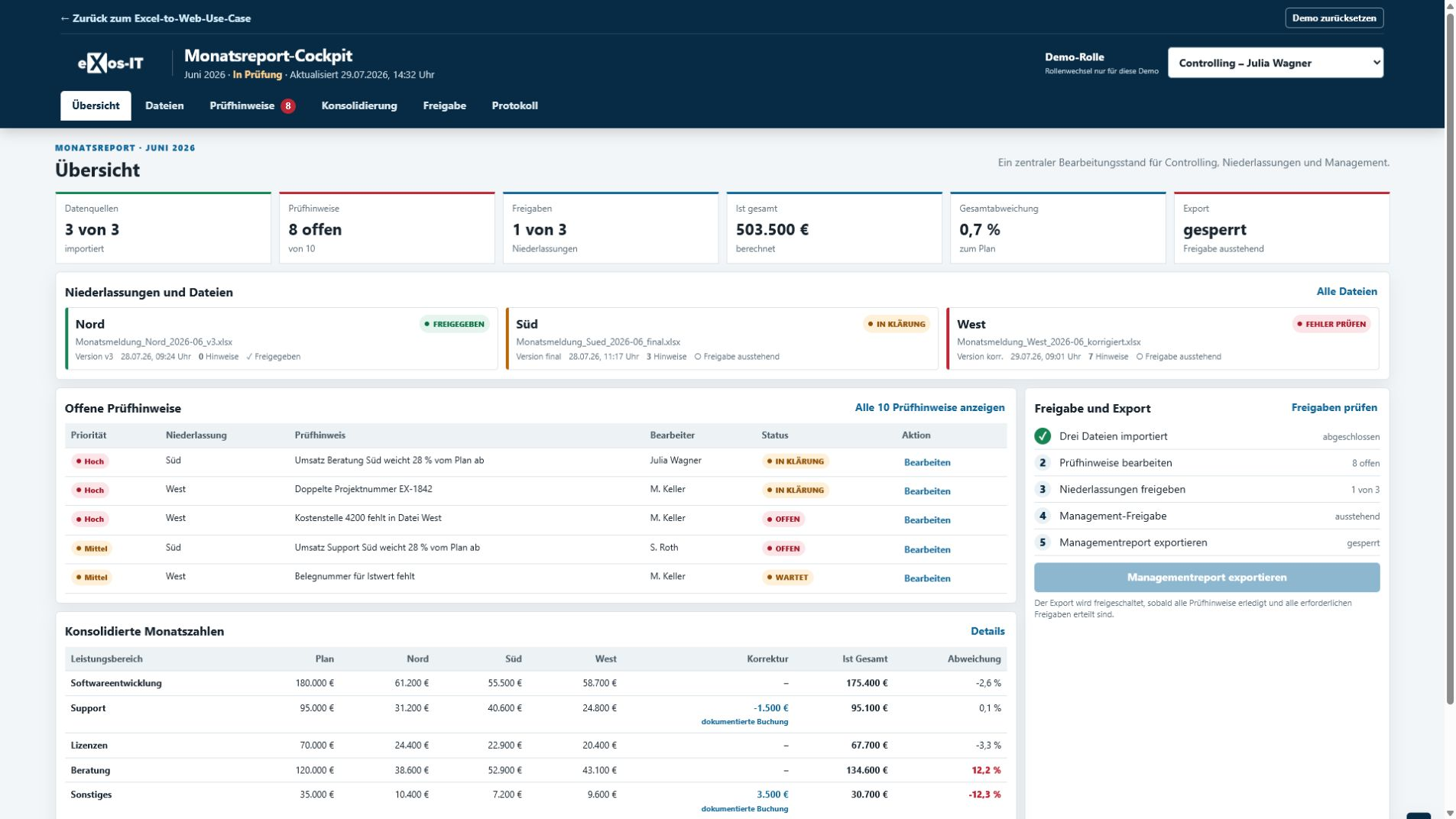The image size is (1456, 819).
Task: Click the green checkmark beside Drei Dateien importiert
Action: [1043, 436]
